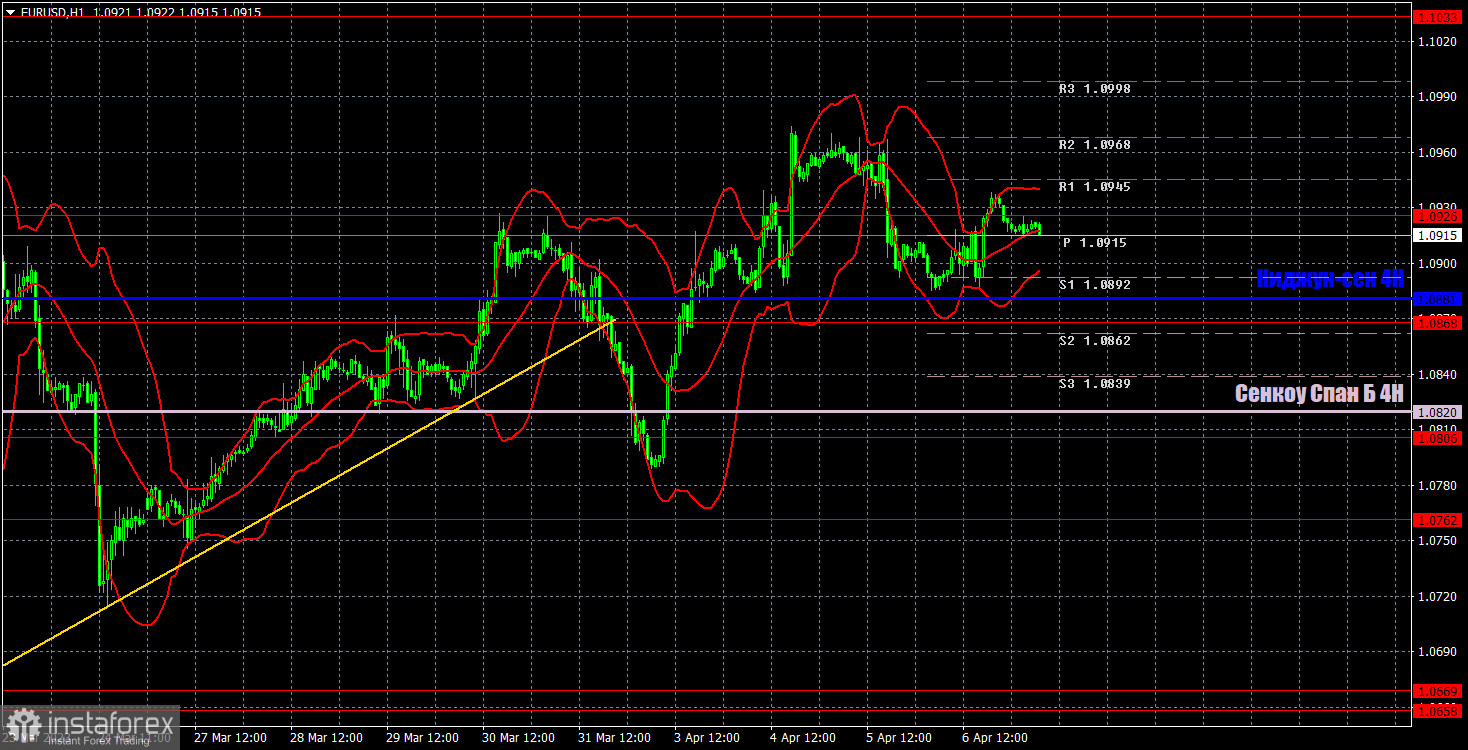Viewport: 1468px width, 750px height.
Task: Click the 1.0960 price scale value
Action: [x=1438, y=153]
